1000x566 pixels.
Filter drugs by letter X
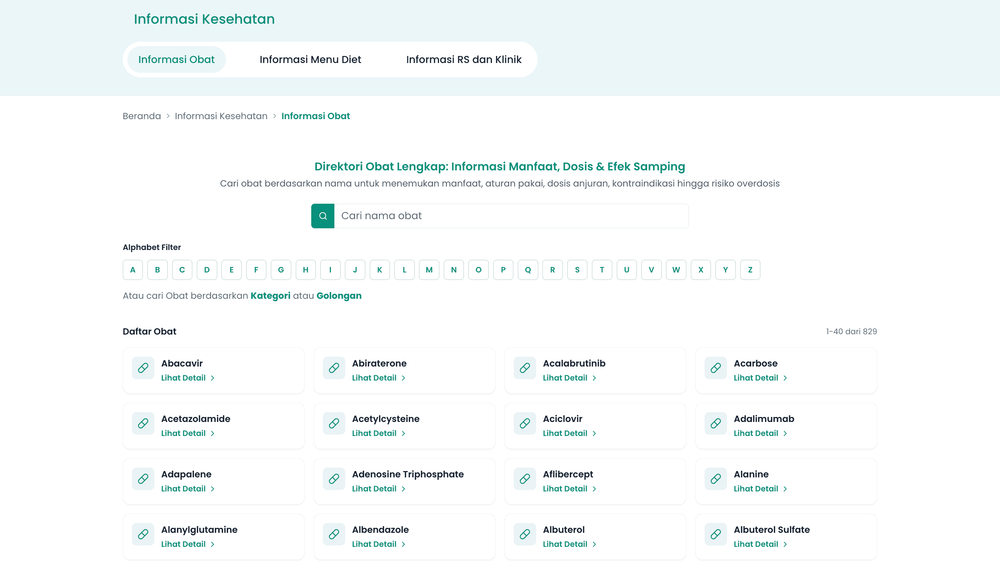[701, 270]
